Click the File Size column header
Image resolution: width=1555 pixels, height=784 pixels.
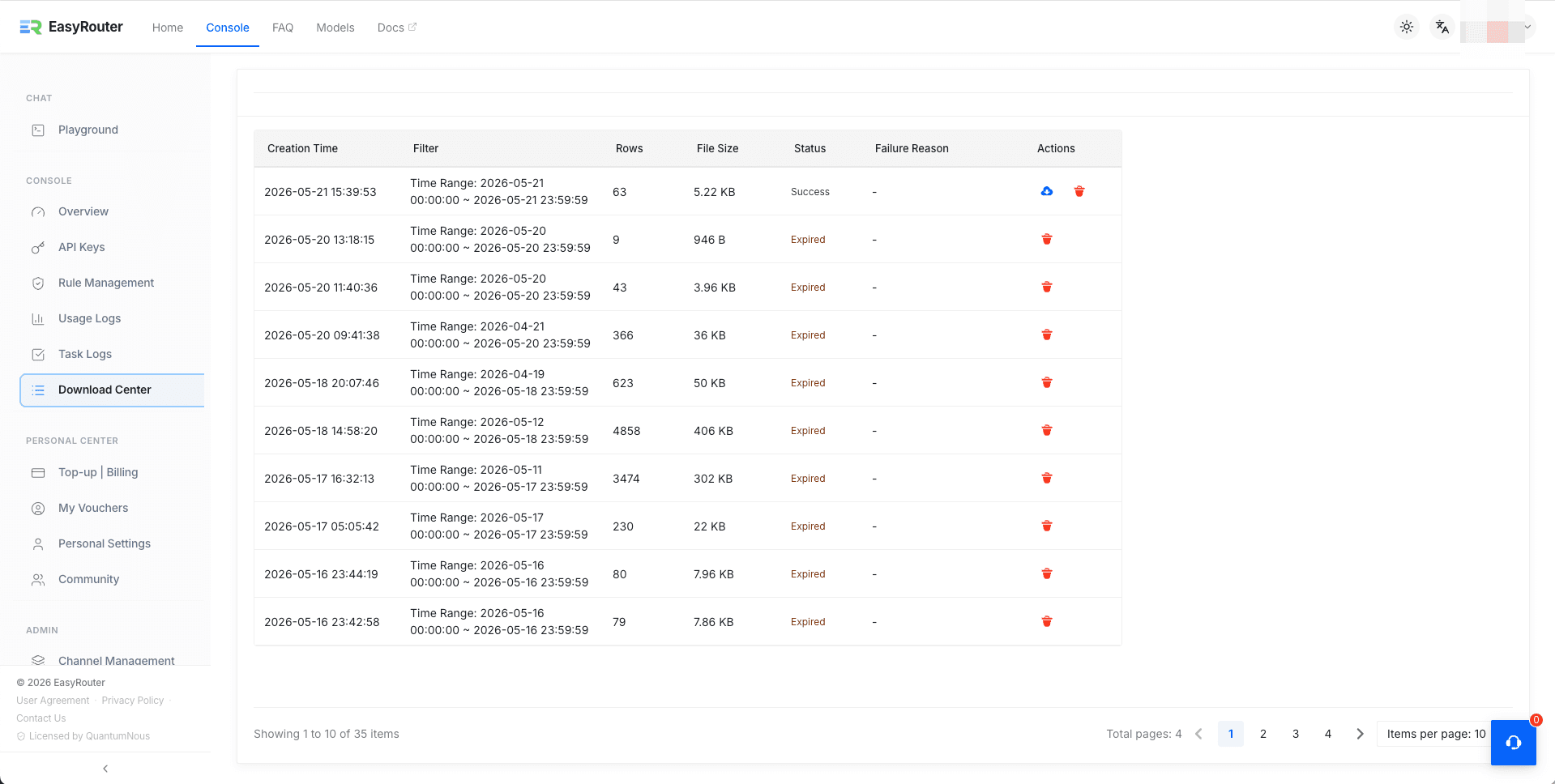pyautogui.click(x=717, y=148)
